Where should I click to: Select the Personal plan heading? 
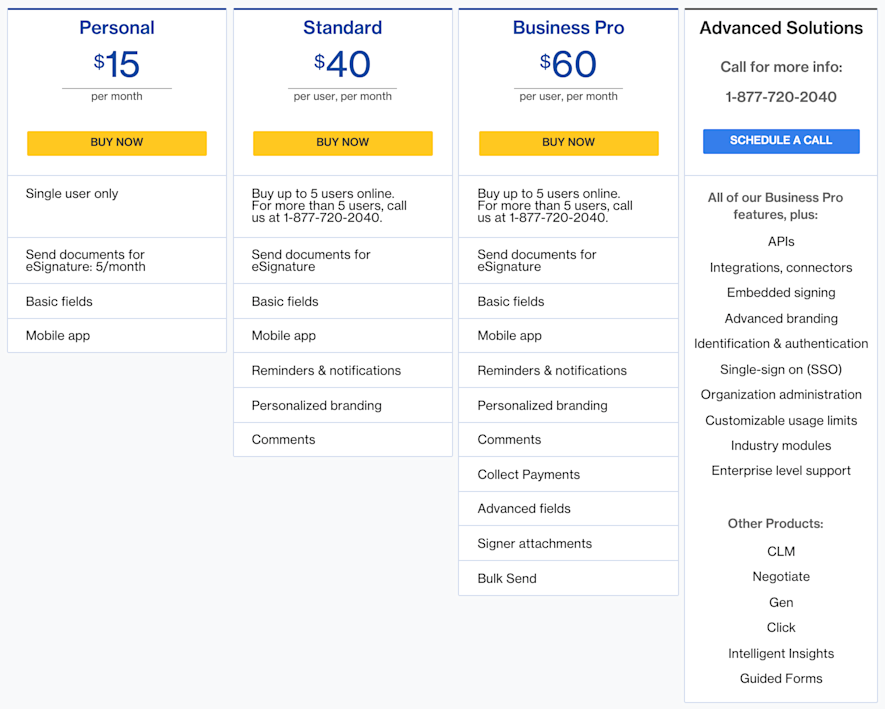[117, 28]
